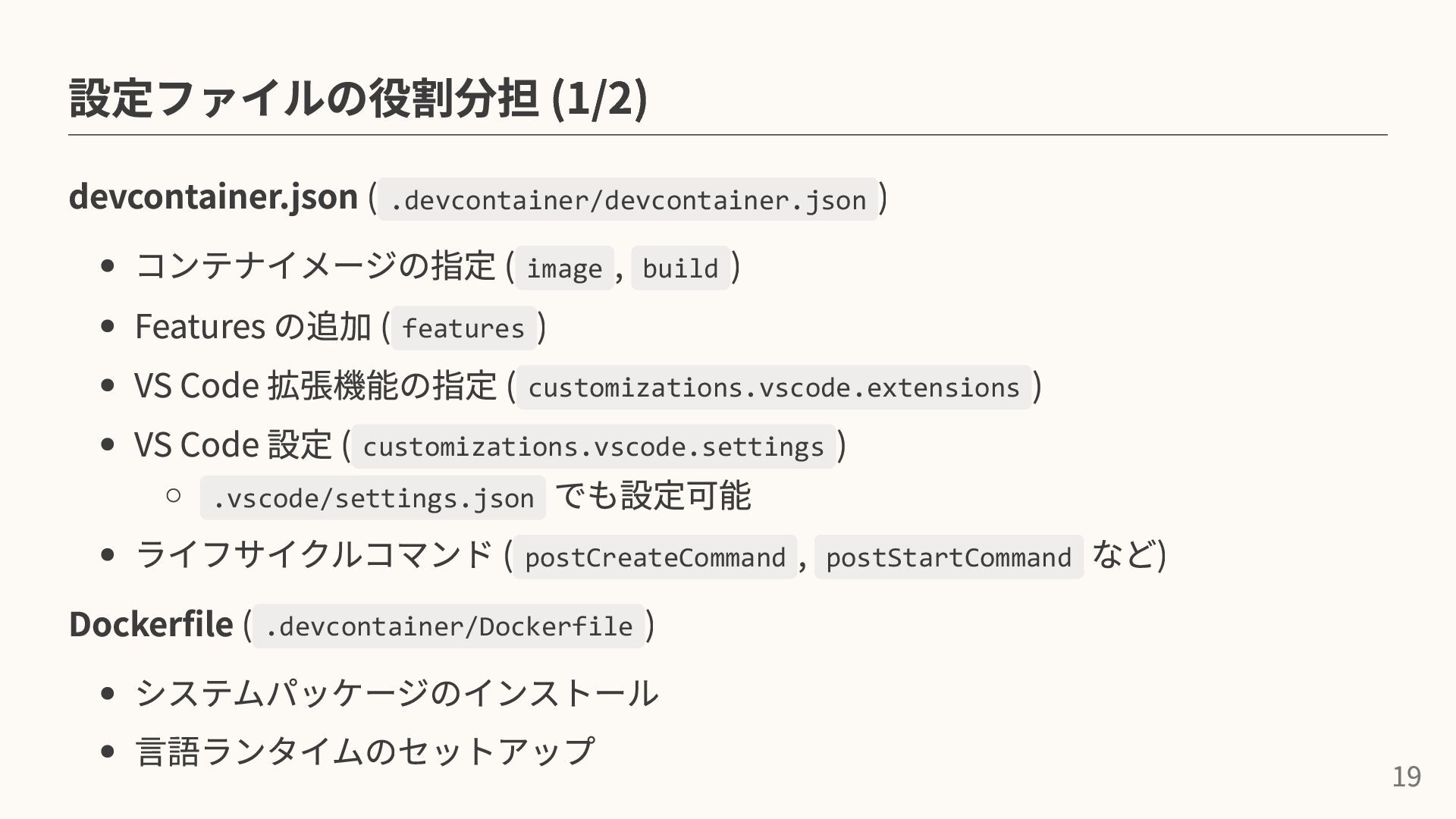The image size is (1456, 819).
Task: Click the slide title 設定ファイルの役割分担 (1/2)
Action: (x=357, y=99)
